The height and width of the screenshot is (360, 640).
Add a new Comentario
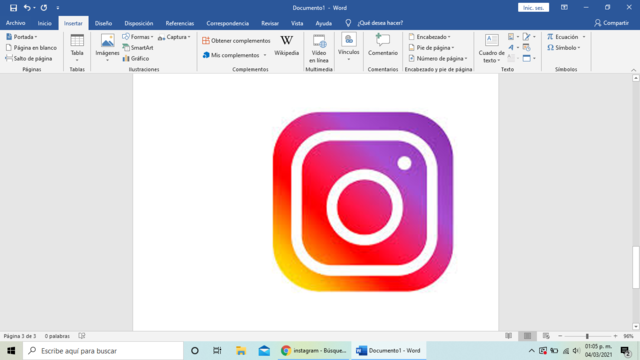(x=382, y=45)
